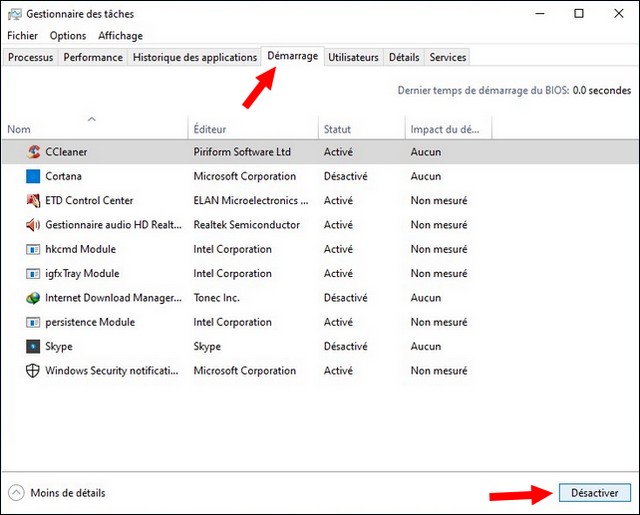Click Désactivé status in Cortana row
This screenshot has height=515, width=640.
coord(346,176)
